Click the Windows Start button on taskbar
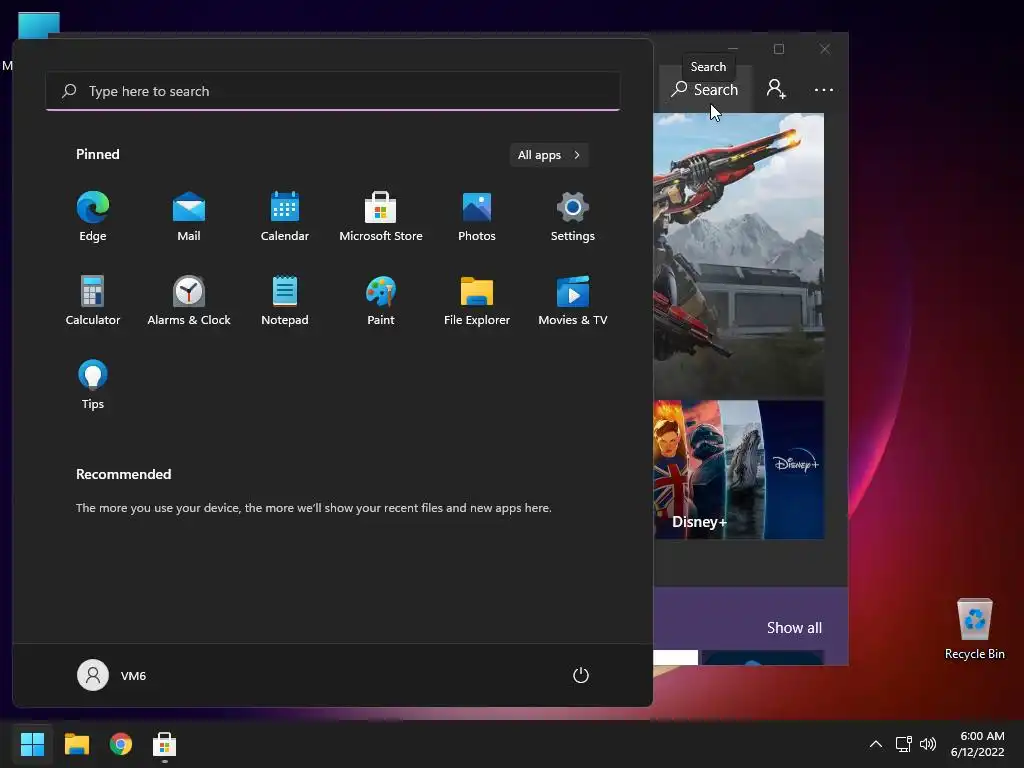This screenshot has width=1024, height=768. click(32, 744)
